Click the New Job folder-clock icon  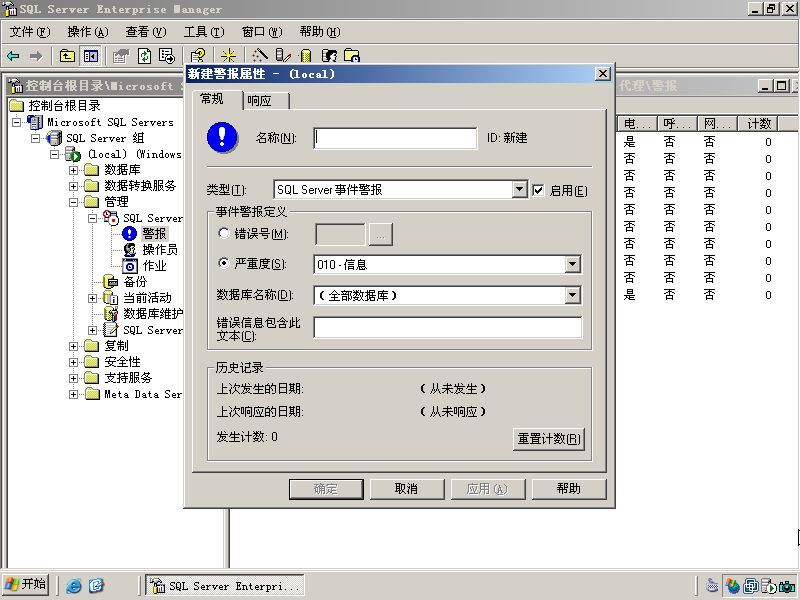click(352, 56)
